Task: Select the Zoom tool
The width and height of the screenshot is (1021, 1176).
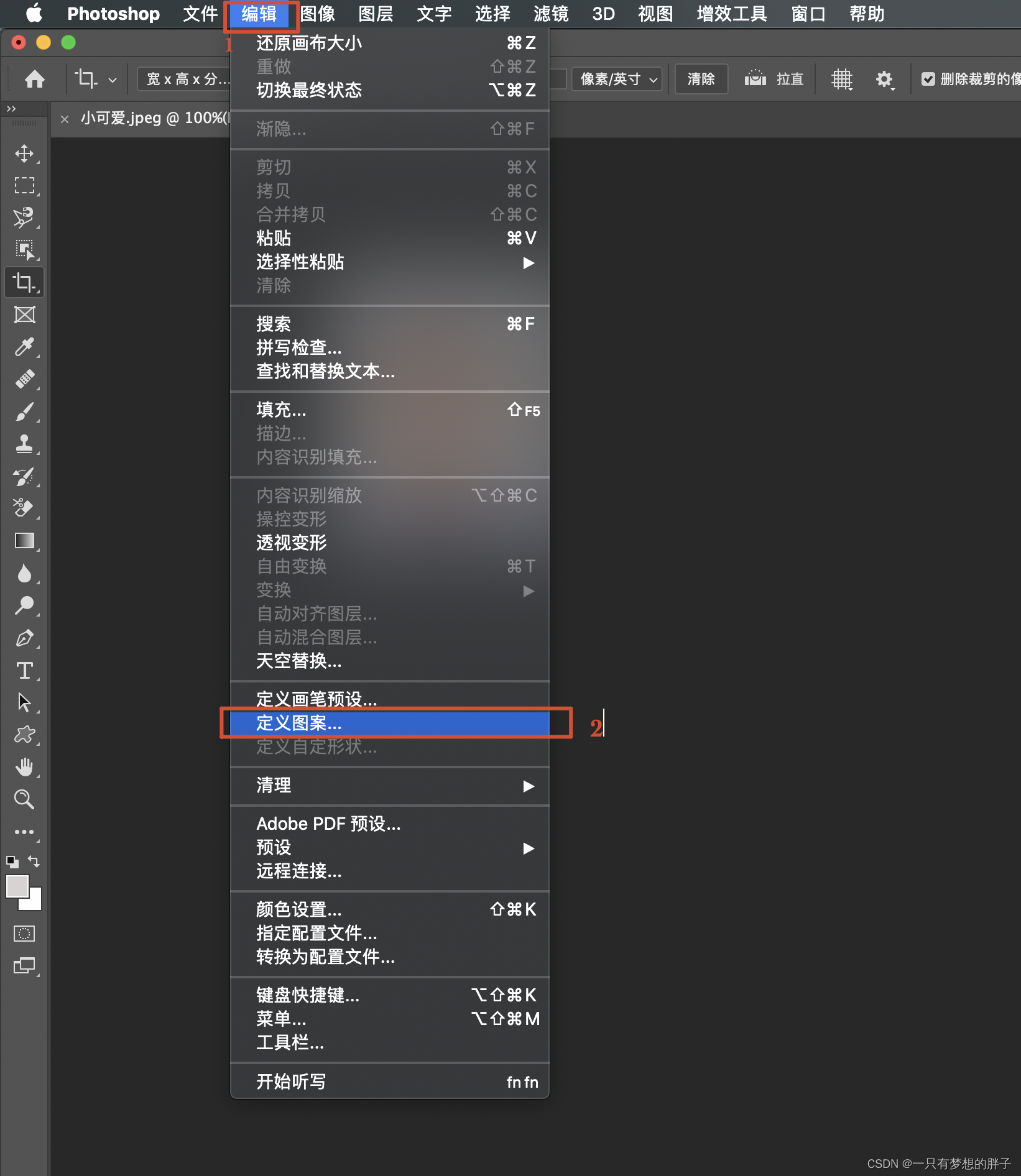Action: pyautogui.click(x=24, y=799)
